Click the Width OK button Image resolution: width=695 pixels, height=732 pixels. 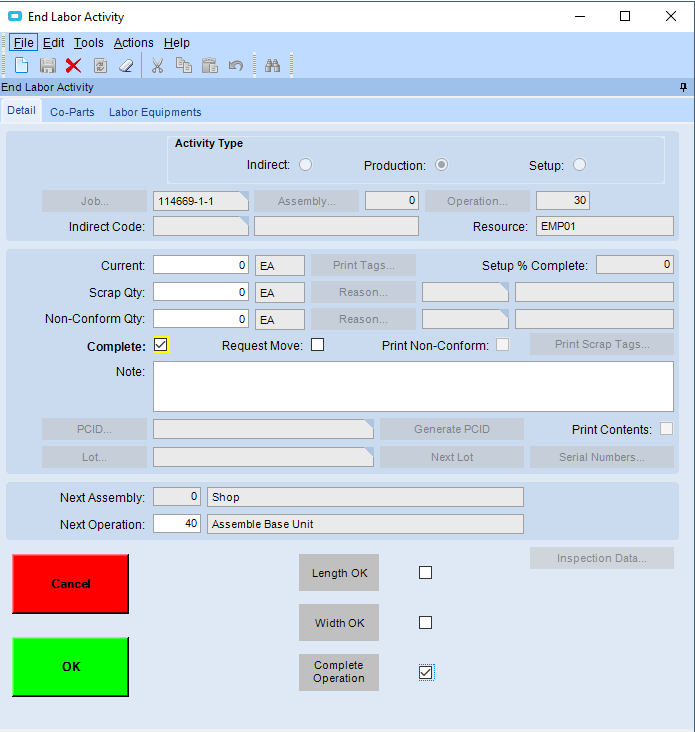(x=339, y=623)
